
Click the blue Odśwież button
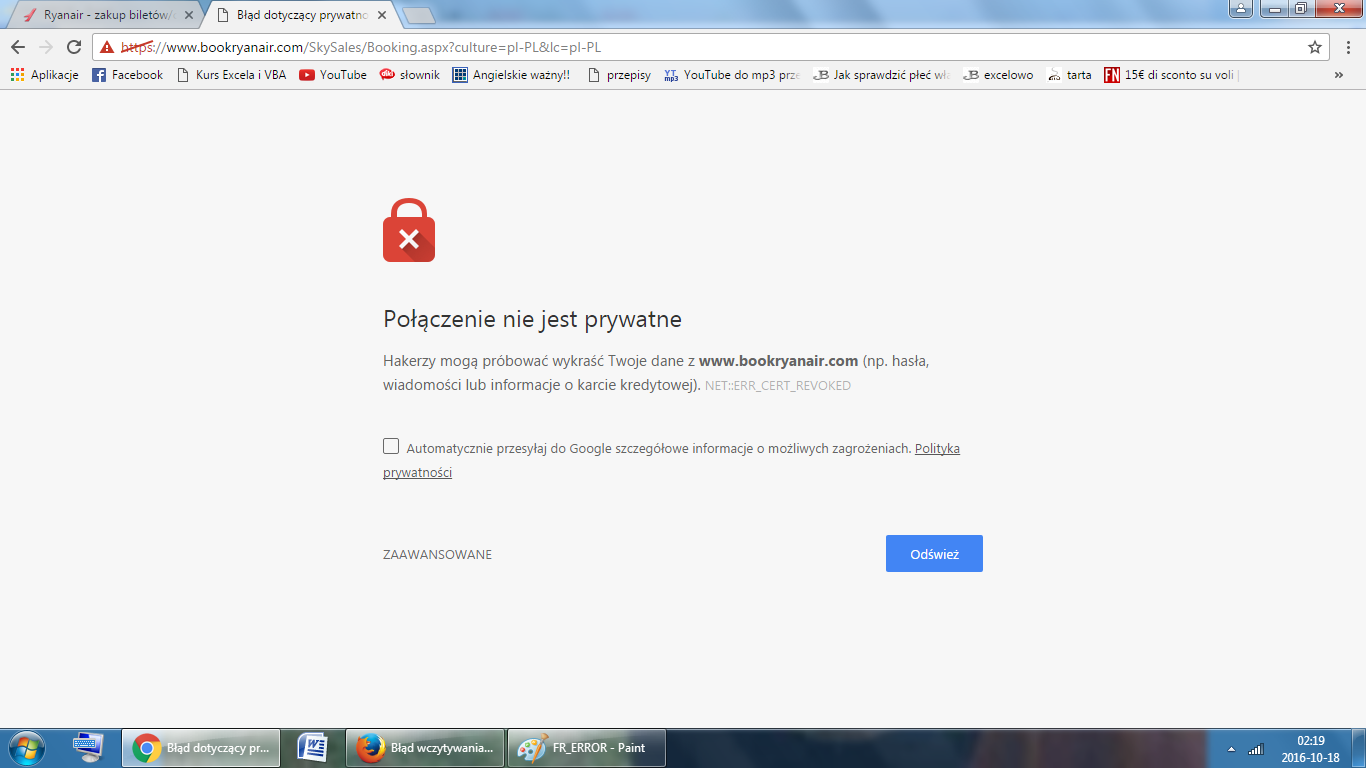pos(934,554)
